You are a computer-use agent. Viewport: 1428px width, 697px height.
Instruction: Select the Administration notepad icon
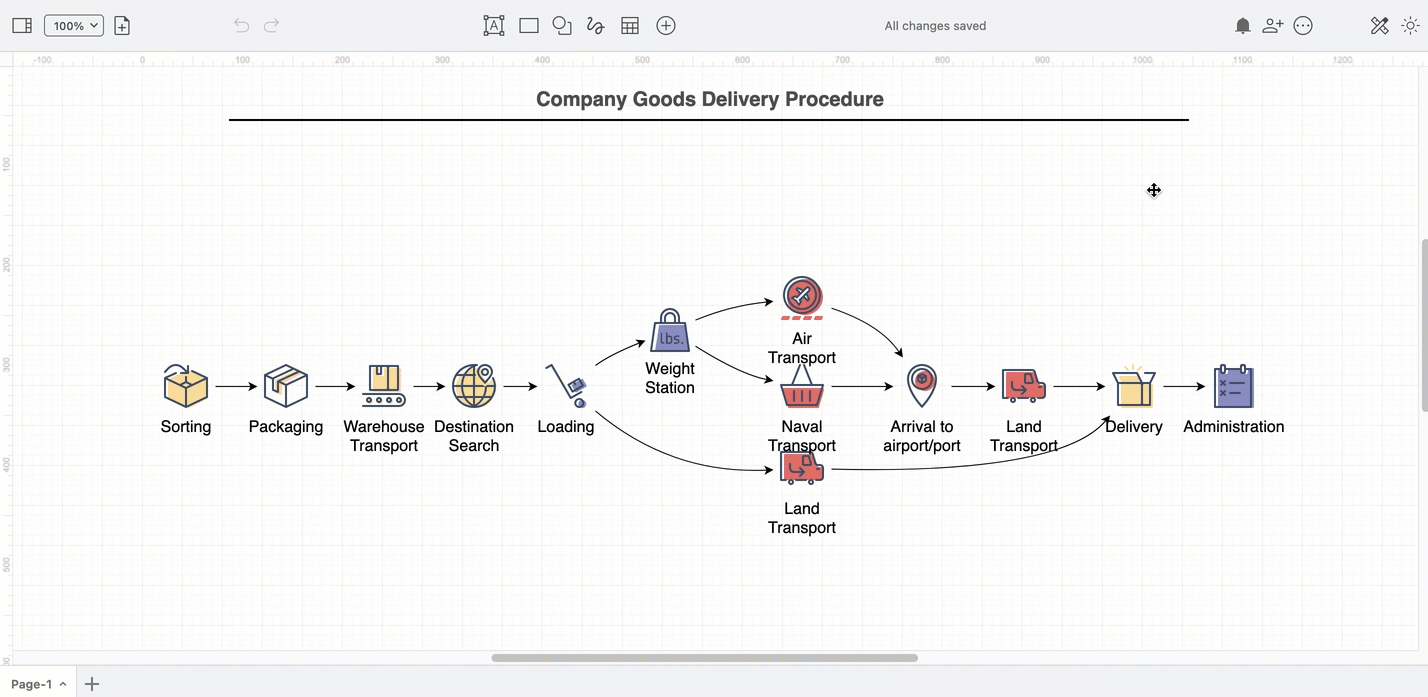1234,385
